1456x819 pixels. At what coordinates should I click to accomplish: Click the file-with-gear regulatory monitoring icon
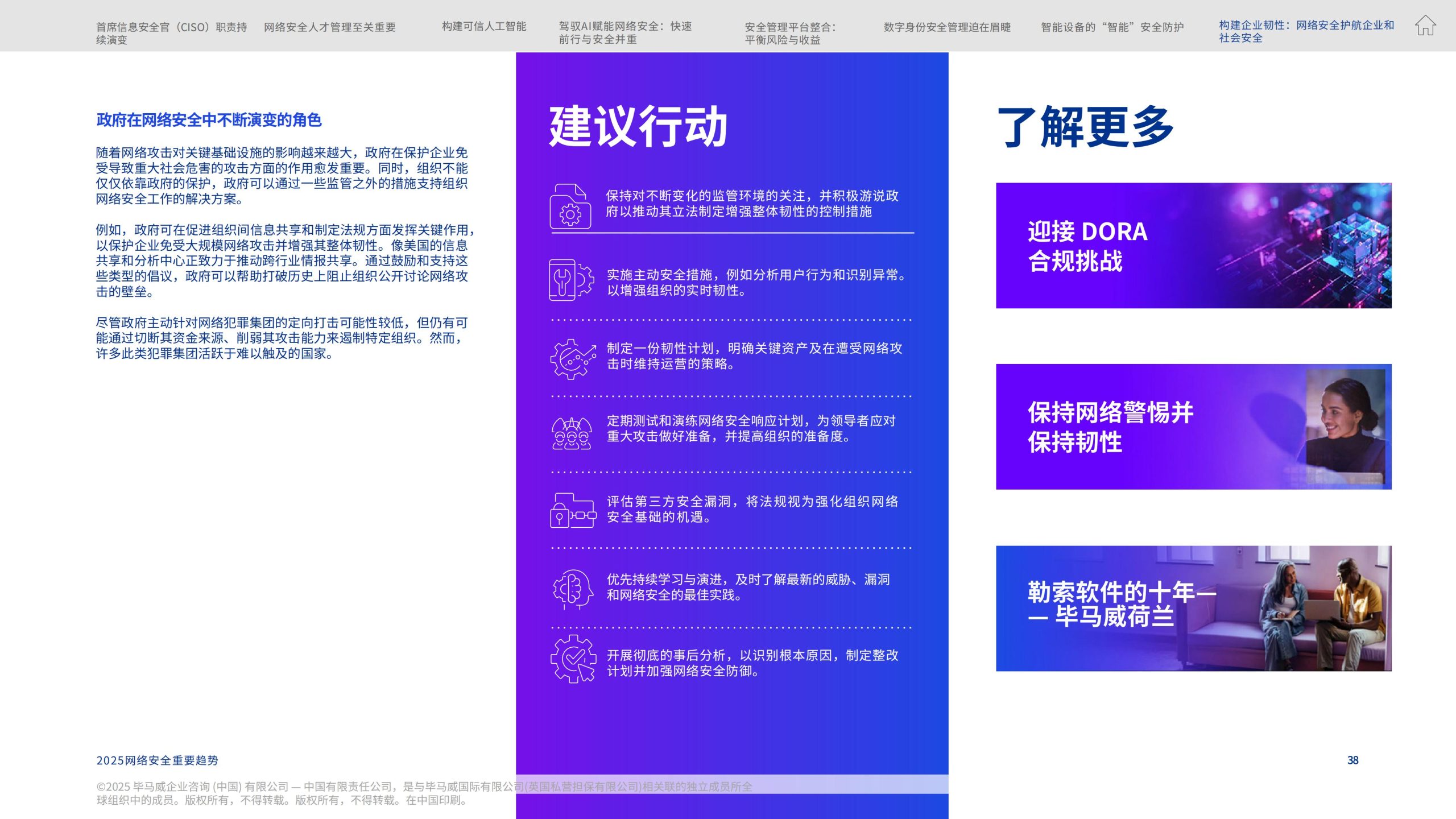pyautogui.click(x=570, y=206)
